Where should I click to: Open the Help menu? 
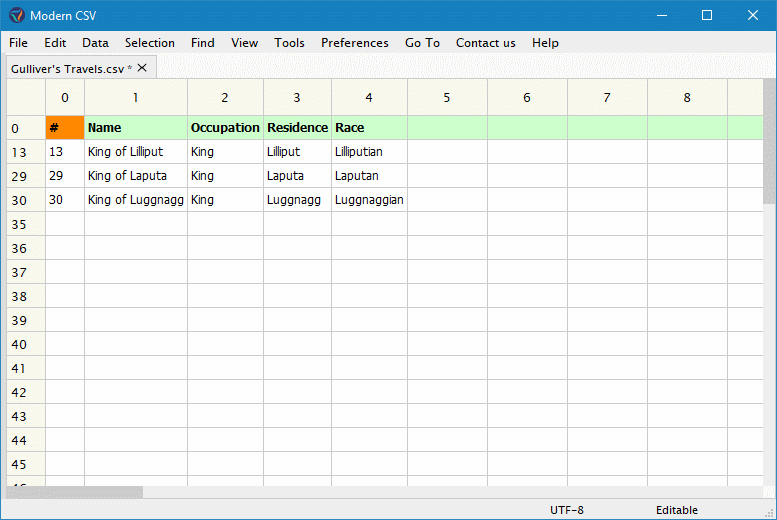point(545,43)
